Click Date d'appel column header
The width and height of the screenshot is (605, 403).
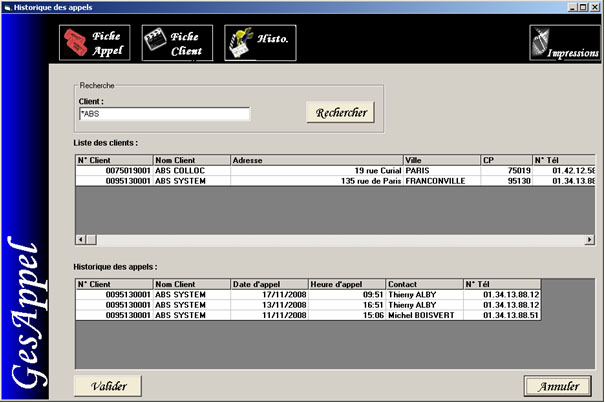click(269, 284)
